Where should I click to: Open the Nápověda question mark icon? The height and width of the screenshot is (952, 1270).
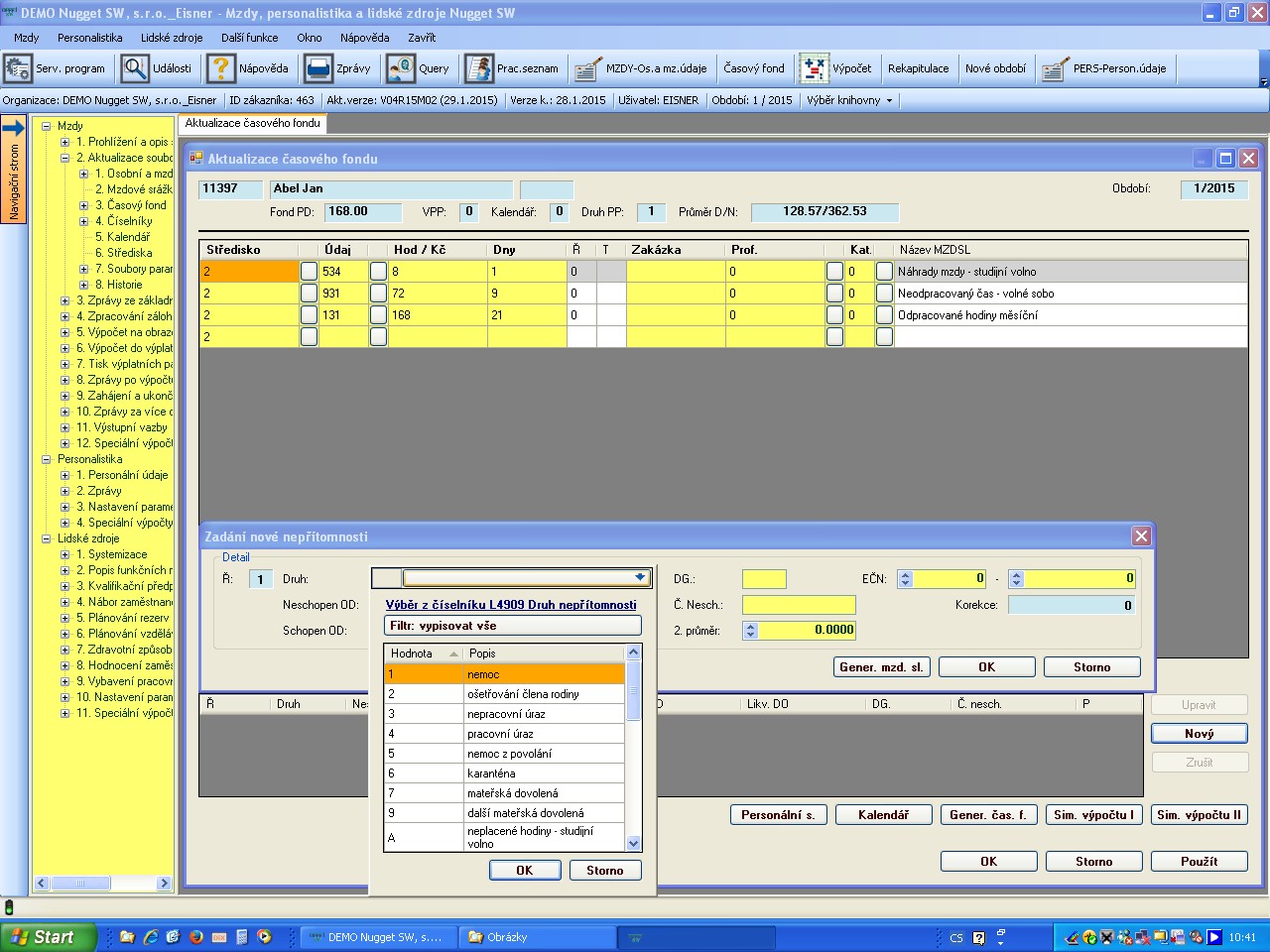pyautogui.click(x=220, y=68)
